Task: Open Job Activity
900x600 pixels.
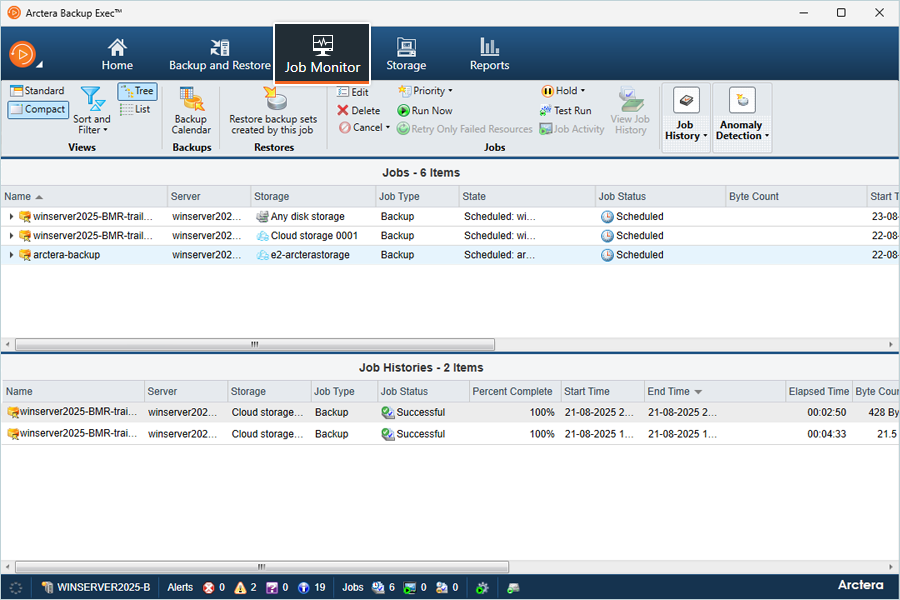Action: click(x=572, y=129)
